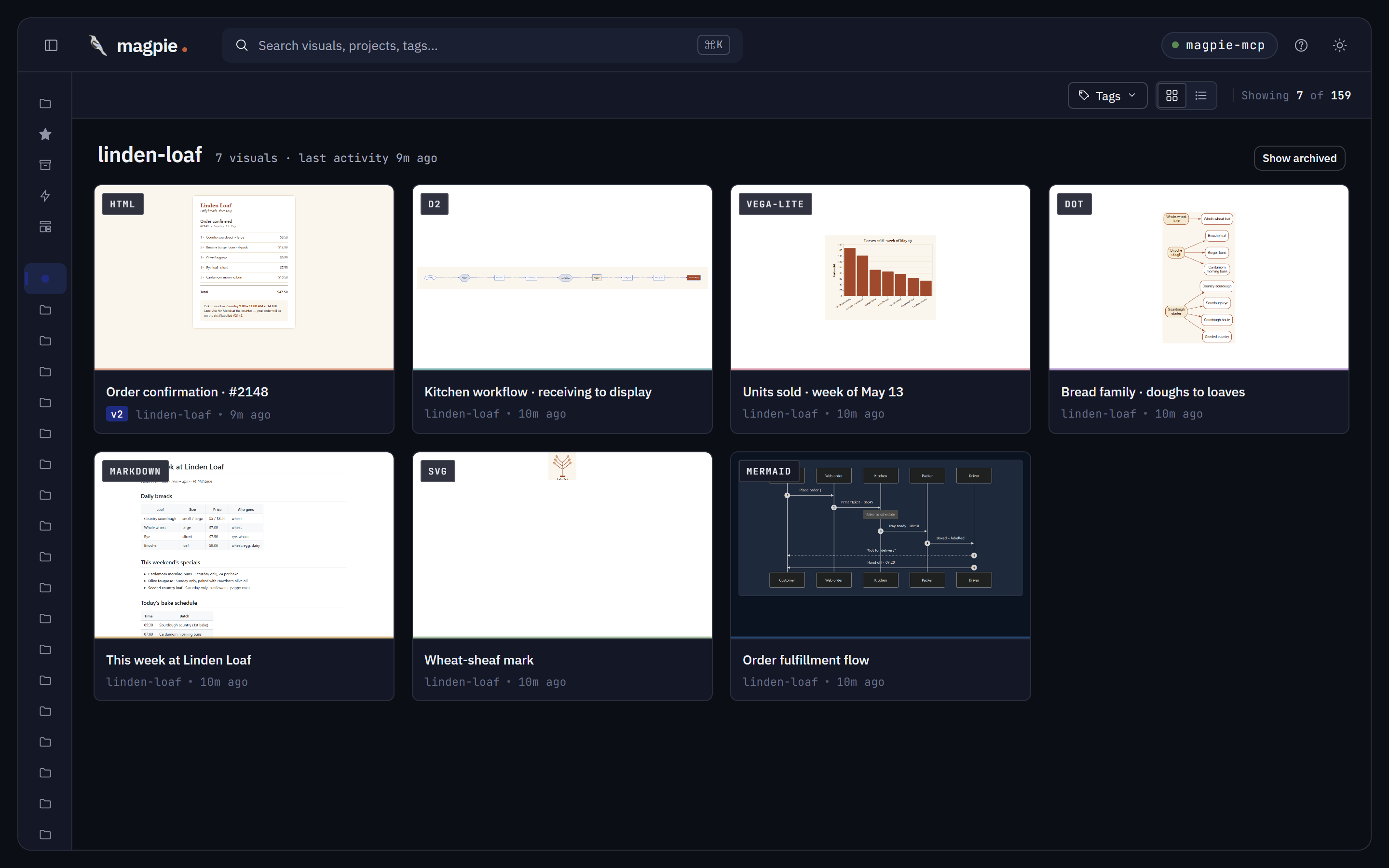1389x868 pixels.
Task: Click the HTML type badge
Action: click(122, 204)
